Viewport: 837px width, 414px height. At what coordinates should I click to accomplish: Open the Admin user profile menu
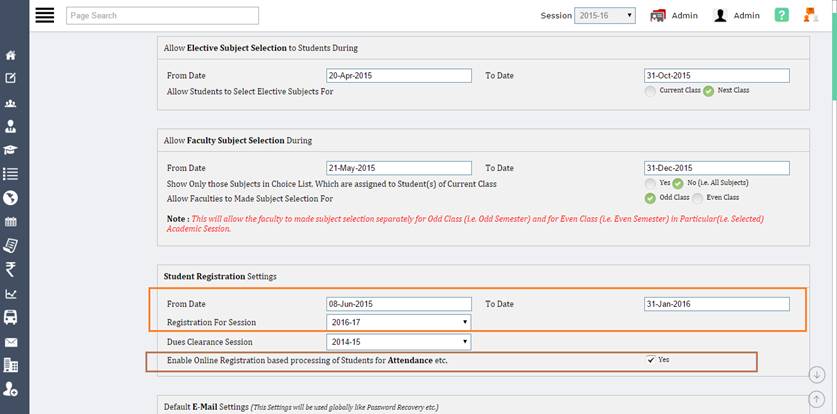736,16
